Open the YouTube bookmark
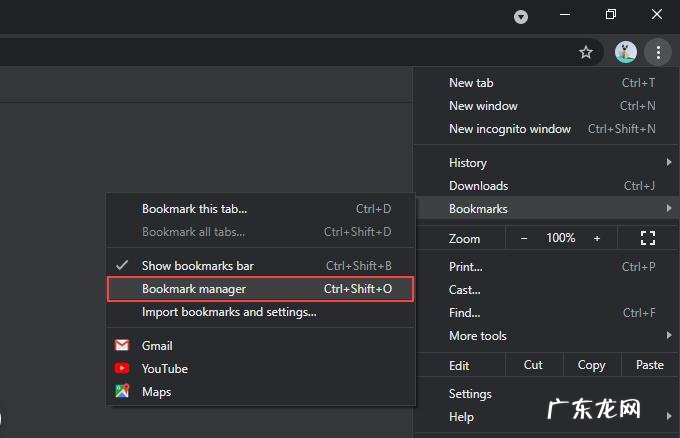 (x=164, y=369)
